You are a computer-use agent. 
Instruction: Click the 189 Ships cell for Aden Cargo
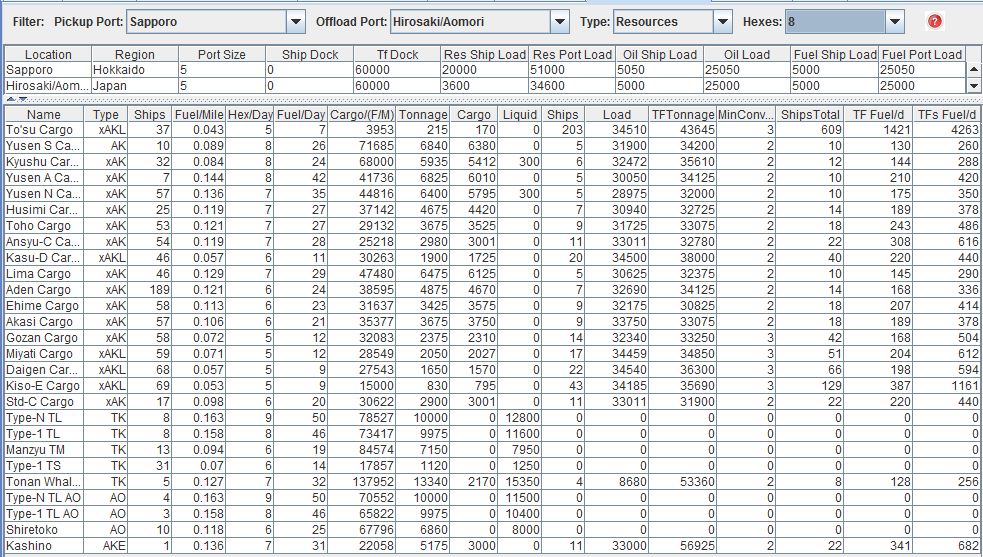pos(149,290)
